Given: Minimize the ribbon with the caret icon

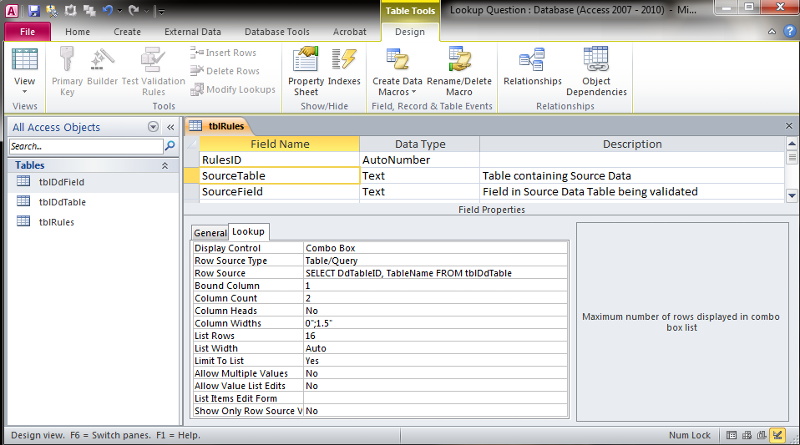Looking at the screenshot, I should (772, 32).
